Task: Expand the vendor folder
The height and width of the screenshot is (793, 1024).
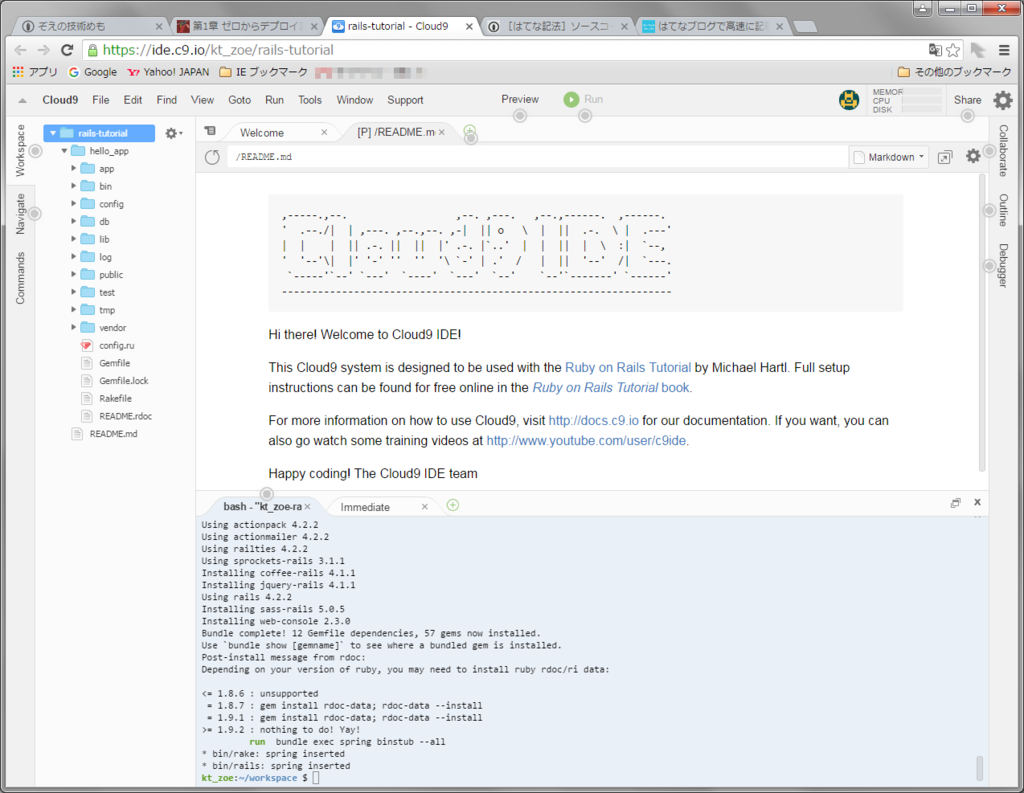Action: (x=74, y=327)
